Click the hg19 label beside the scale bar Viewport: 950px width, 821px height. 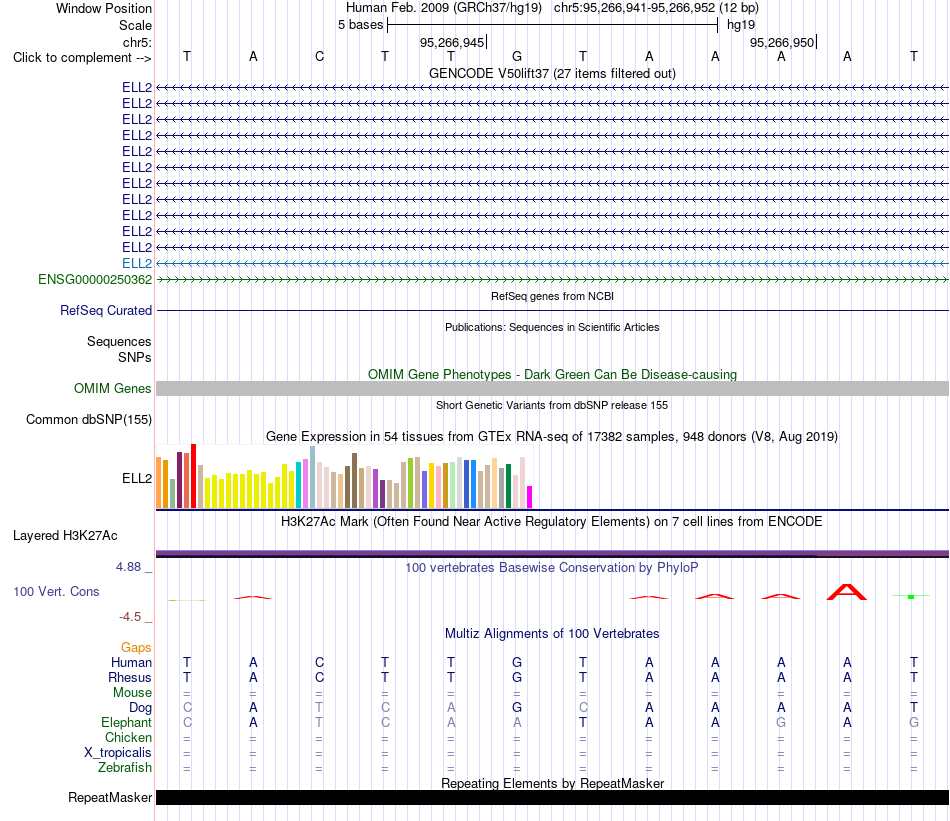pyautogui.click(x=741, y=25)
